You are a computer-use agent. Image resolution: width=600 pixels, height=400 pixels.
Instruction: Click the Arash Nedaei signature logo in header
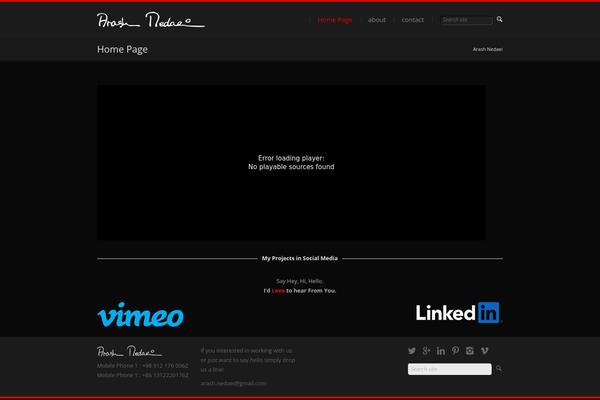(x=151, y=20)
